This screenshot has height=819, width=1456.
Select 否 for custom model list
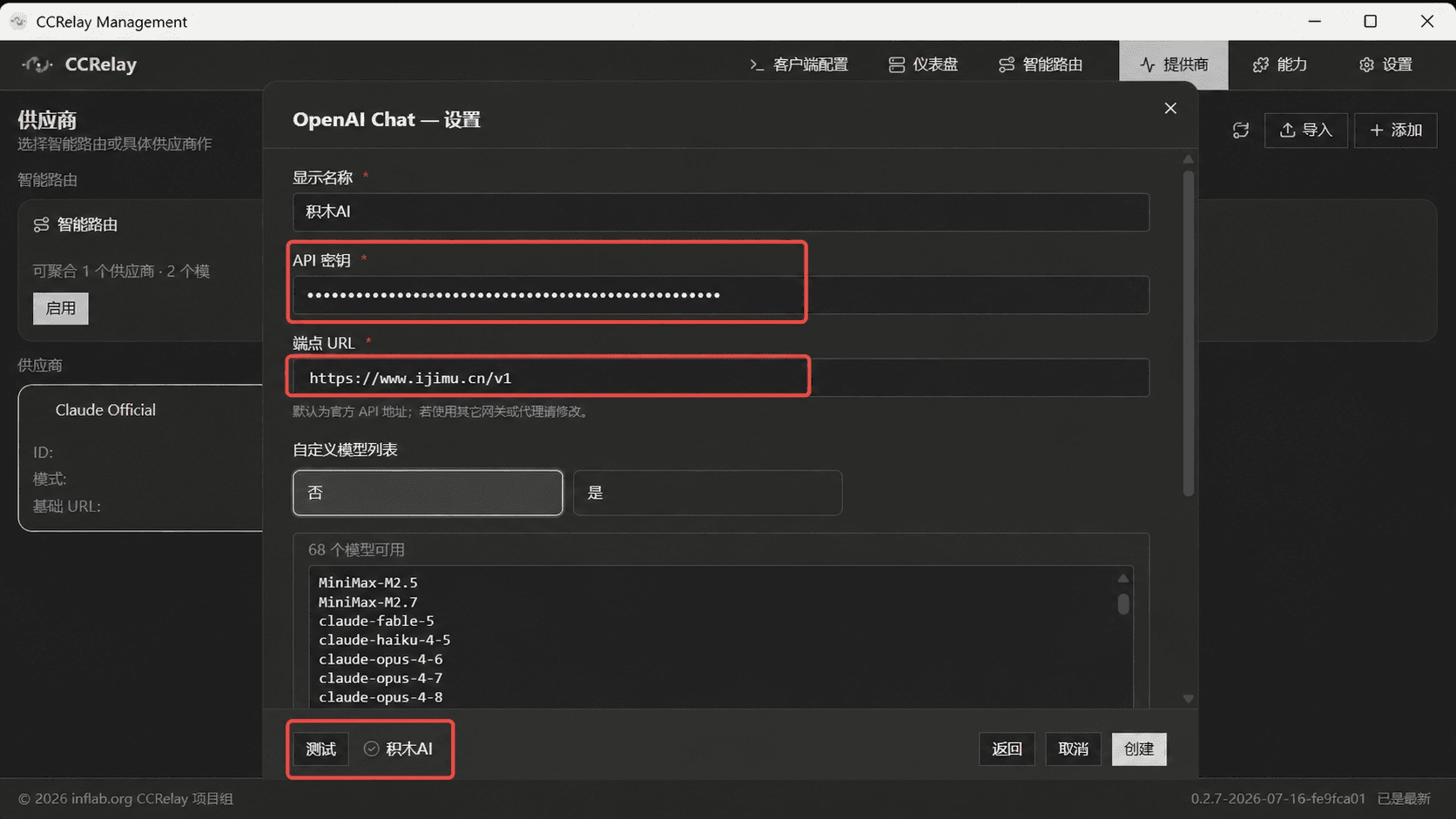[428, 493]
